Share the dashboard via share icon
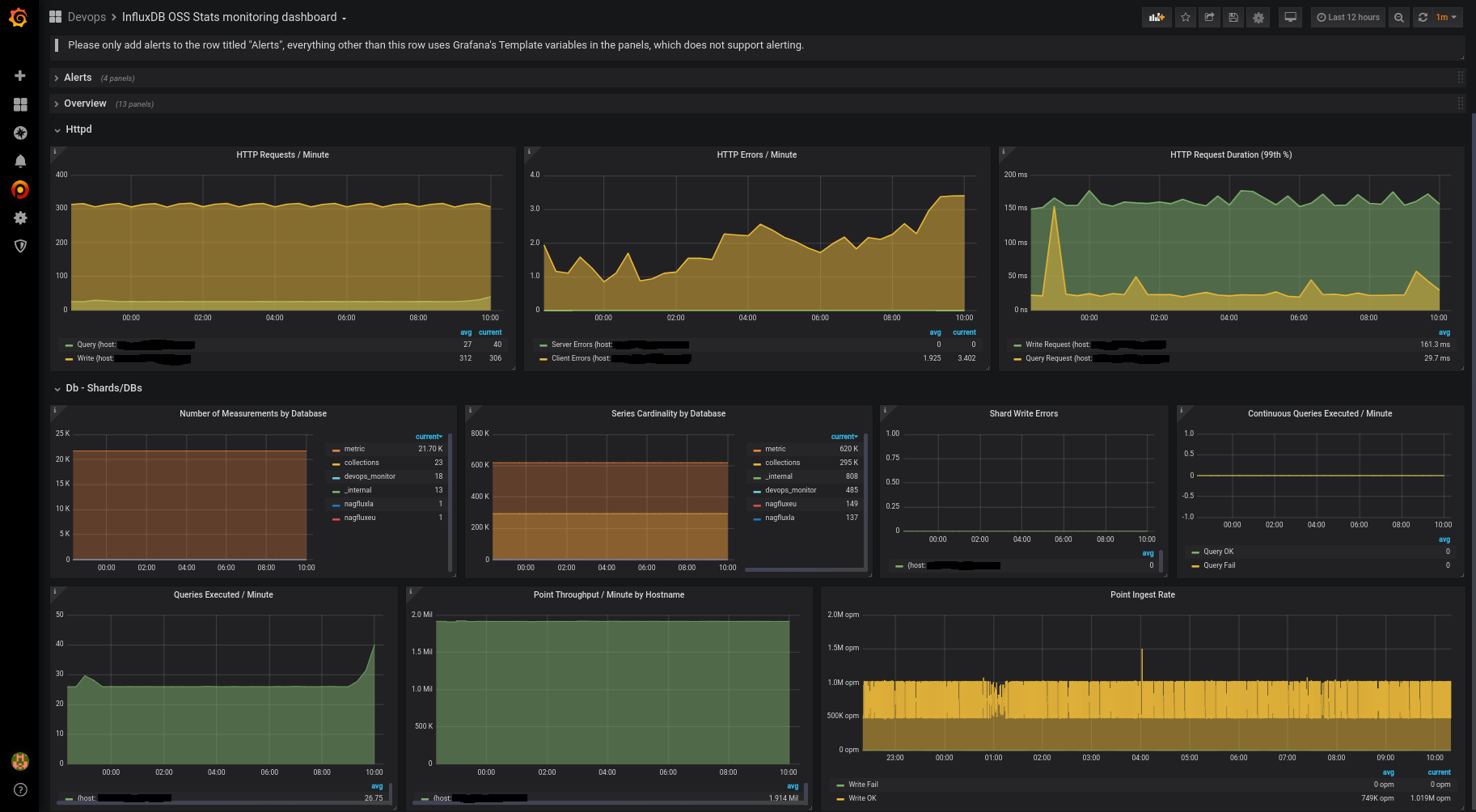This screenshot has width=1476, height=812. coord(1209,17)
